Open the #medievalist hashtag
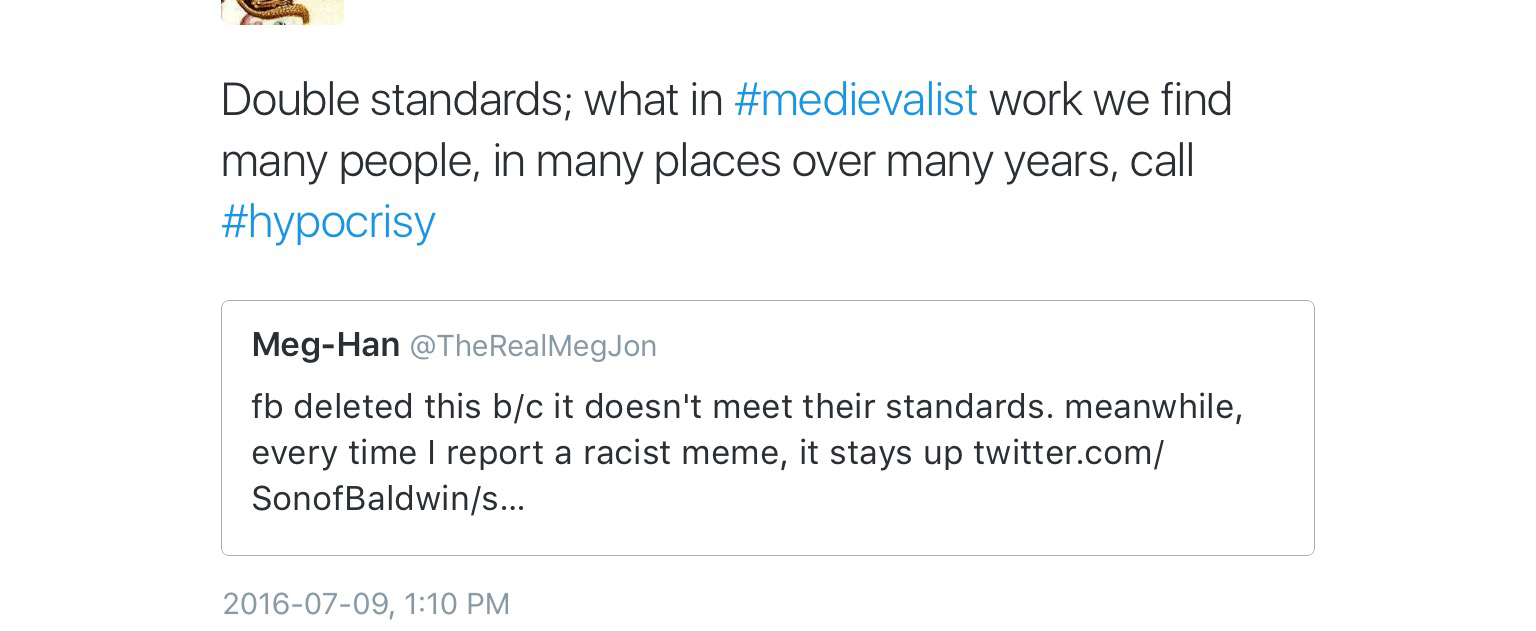 (855, 100)
